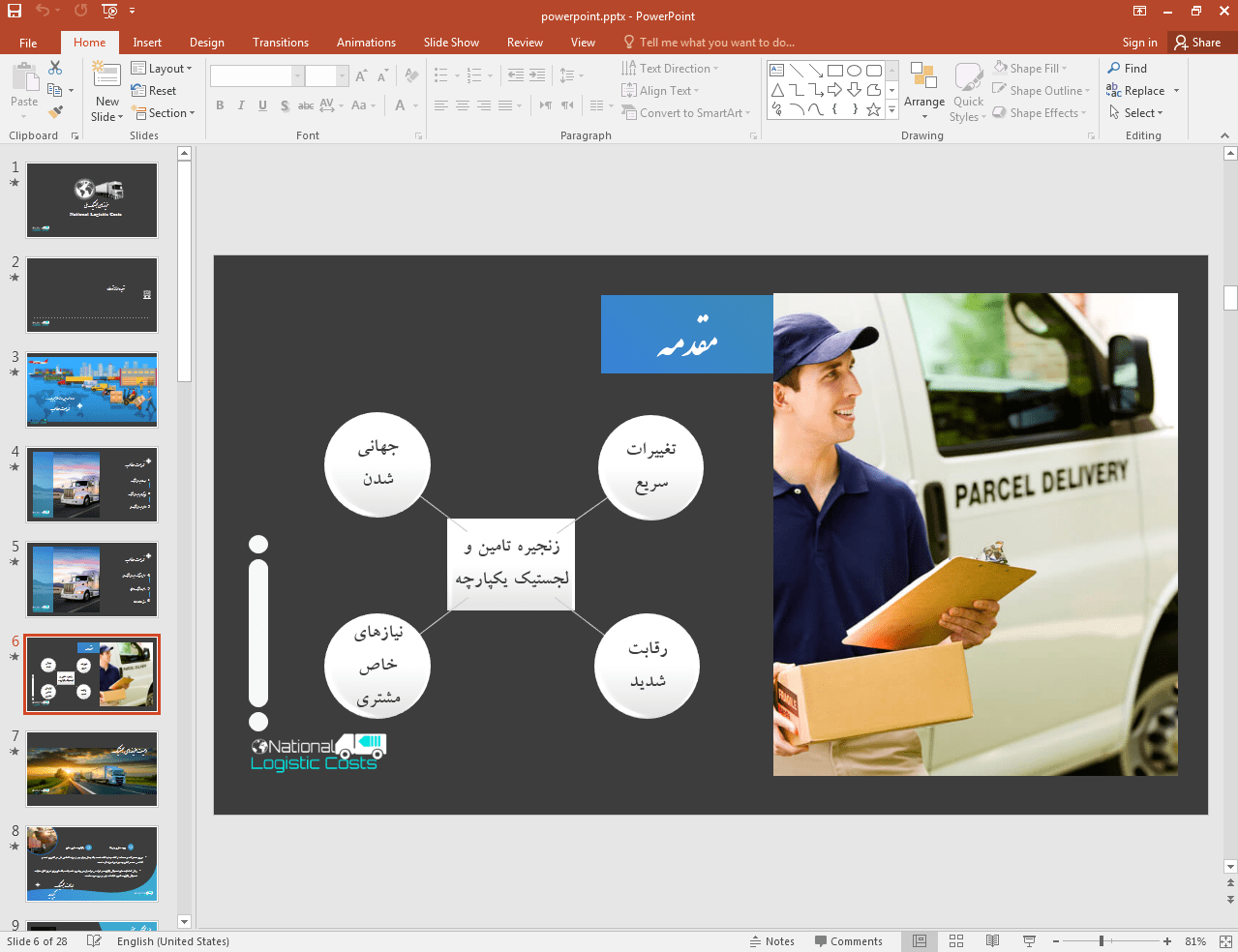1238x952 pixels.
Task: Switch to the Design tab
Action: pyautogui.click(x=206, y=43)
